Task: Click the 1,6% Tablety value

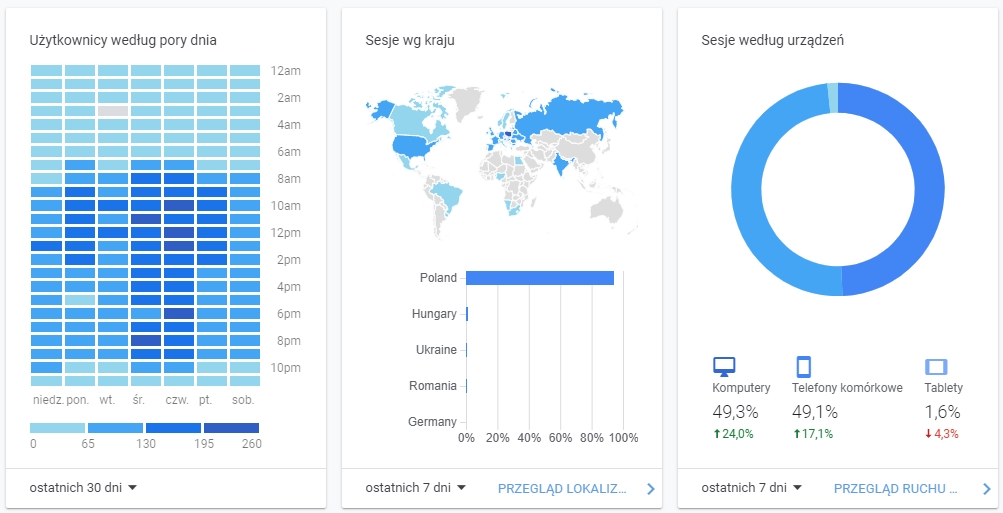Action: [943, 412]
